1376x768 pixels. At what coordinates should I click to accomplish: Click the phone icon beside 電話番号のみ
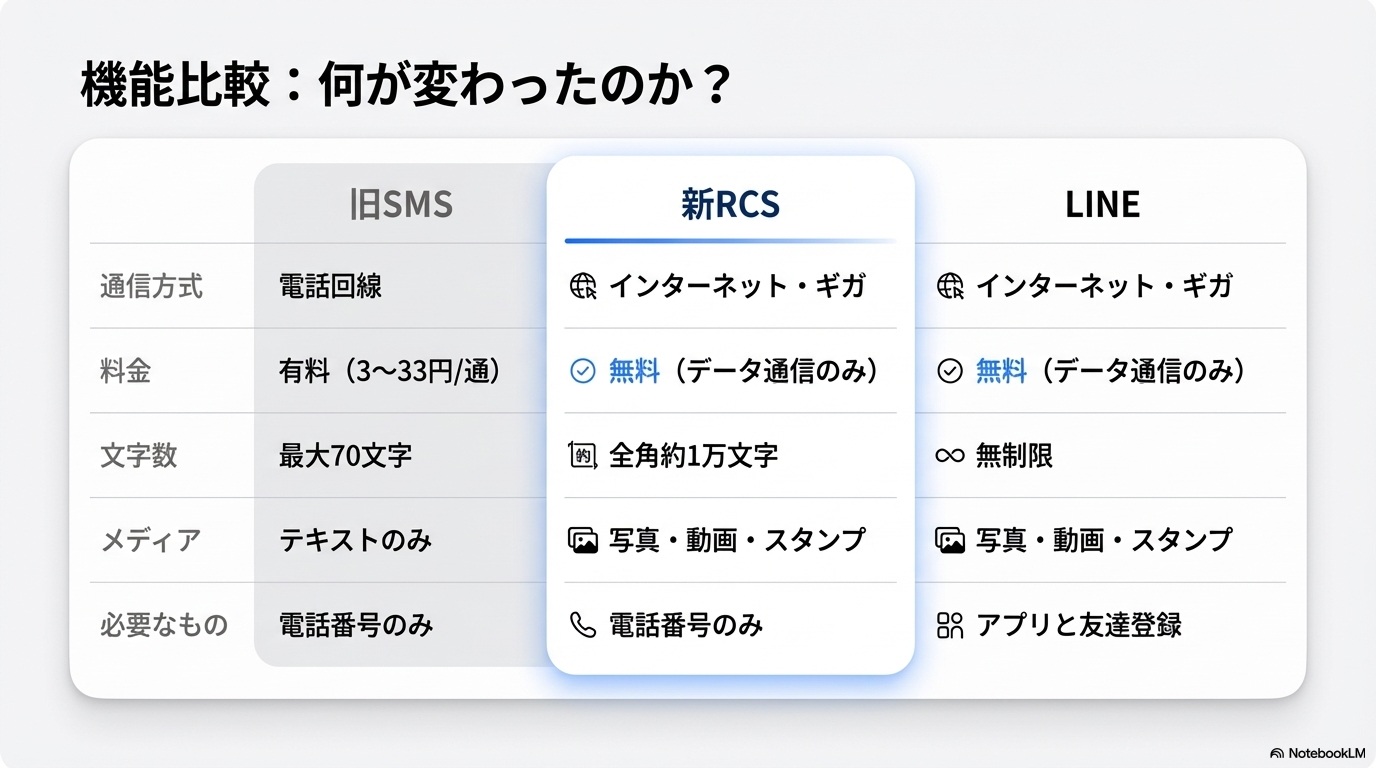click(x=582, y=626)
